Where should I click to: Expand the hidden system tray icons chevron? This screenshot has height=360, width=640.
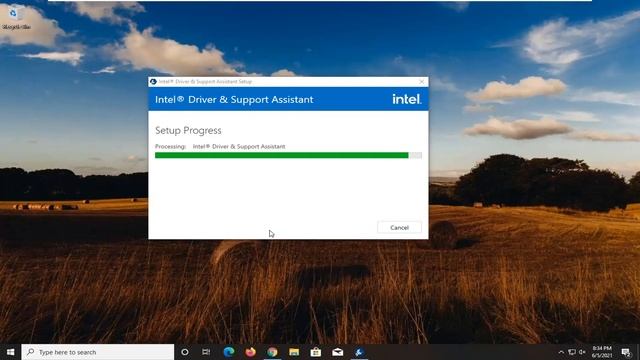point(561,352)
